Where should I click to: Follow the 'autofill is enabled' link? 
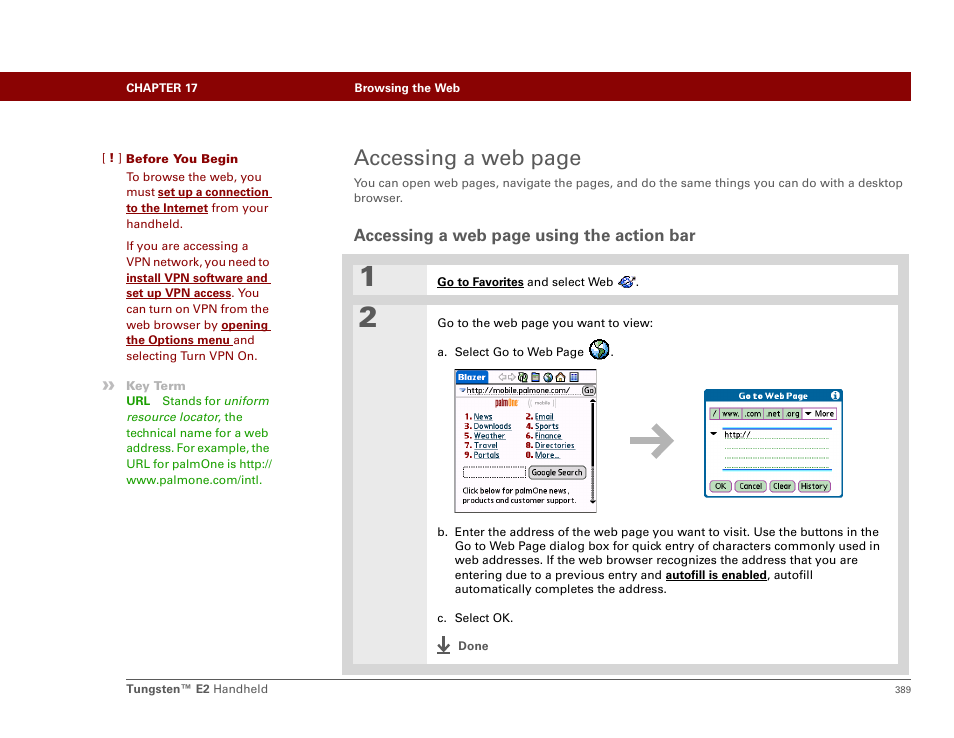click(716, 575)
